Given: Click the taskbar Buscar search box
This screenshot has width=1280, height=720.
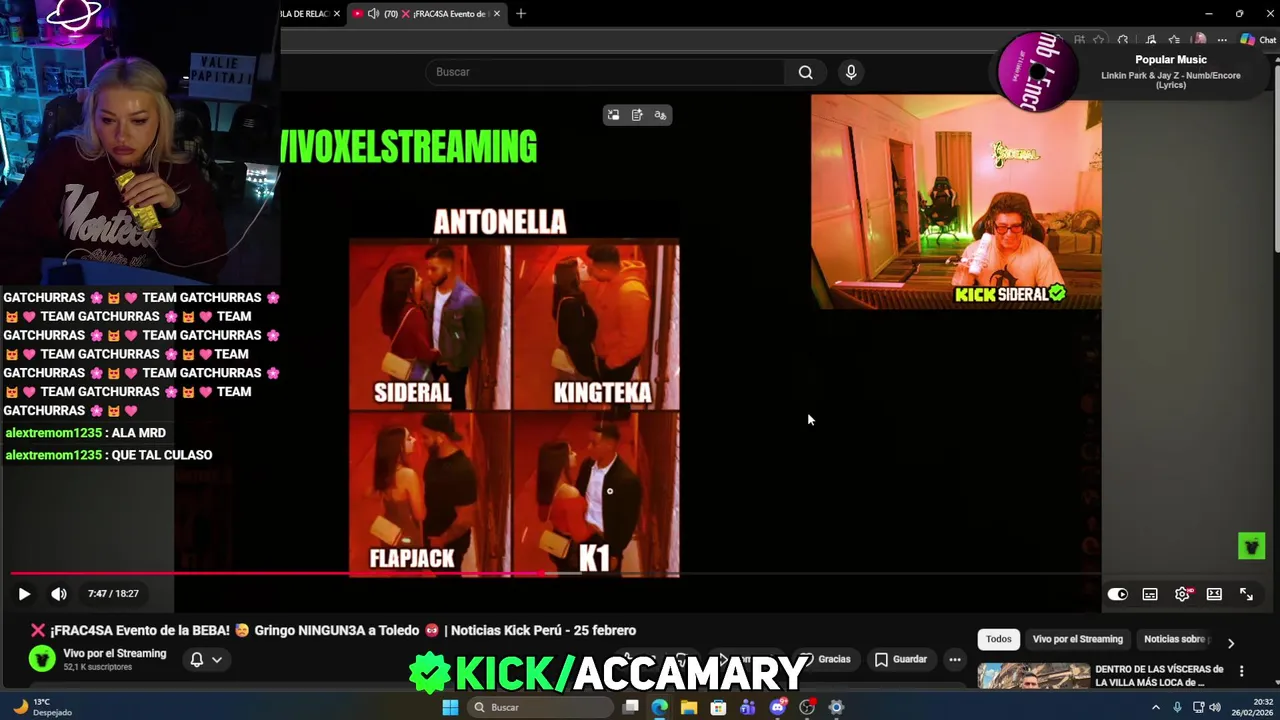Looking at the screenshot, I should [x=541, y=707].
